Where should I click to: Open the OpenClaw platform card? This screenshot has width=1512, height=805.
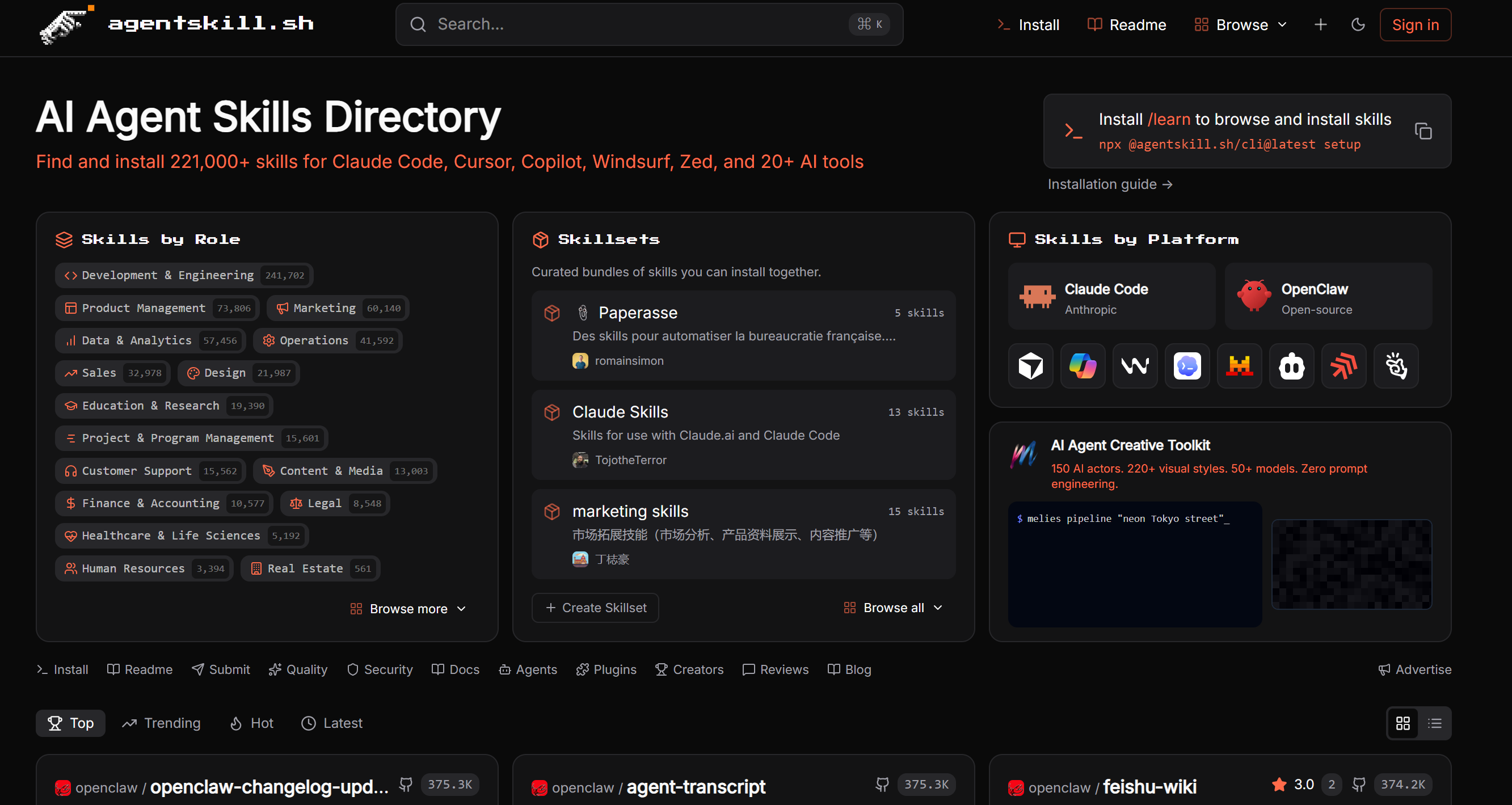1328,296
